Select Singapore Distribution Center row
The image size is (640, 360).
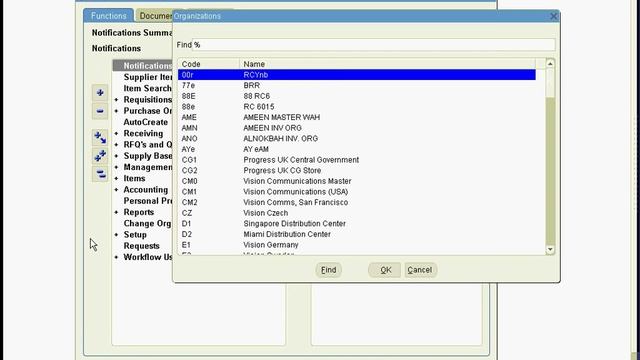pos(357,223)
